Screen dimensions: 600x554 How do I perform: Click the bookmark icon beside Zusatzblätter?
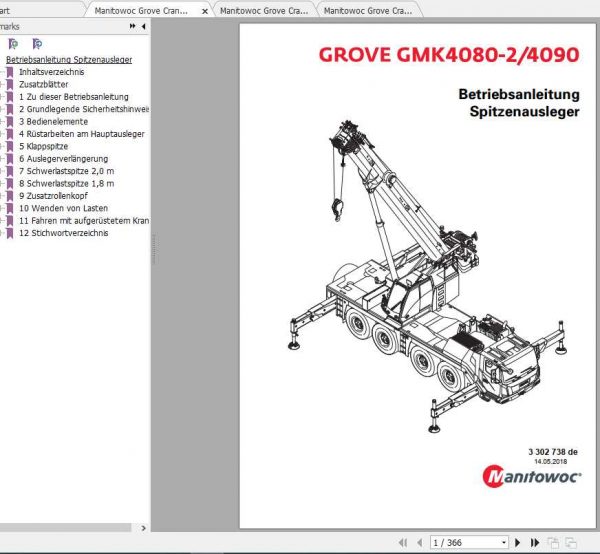click(10, 84)
